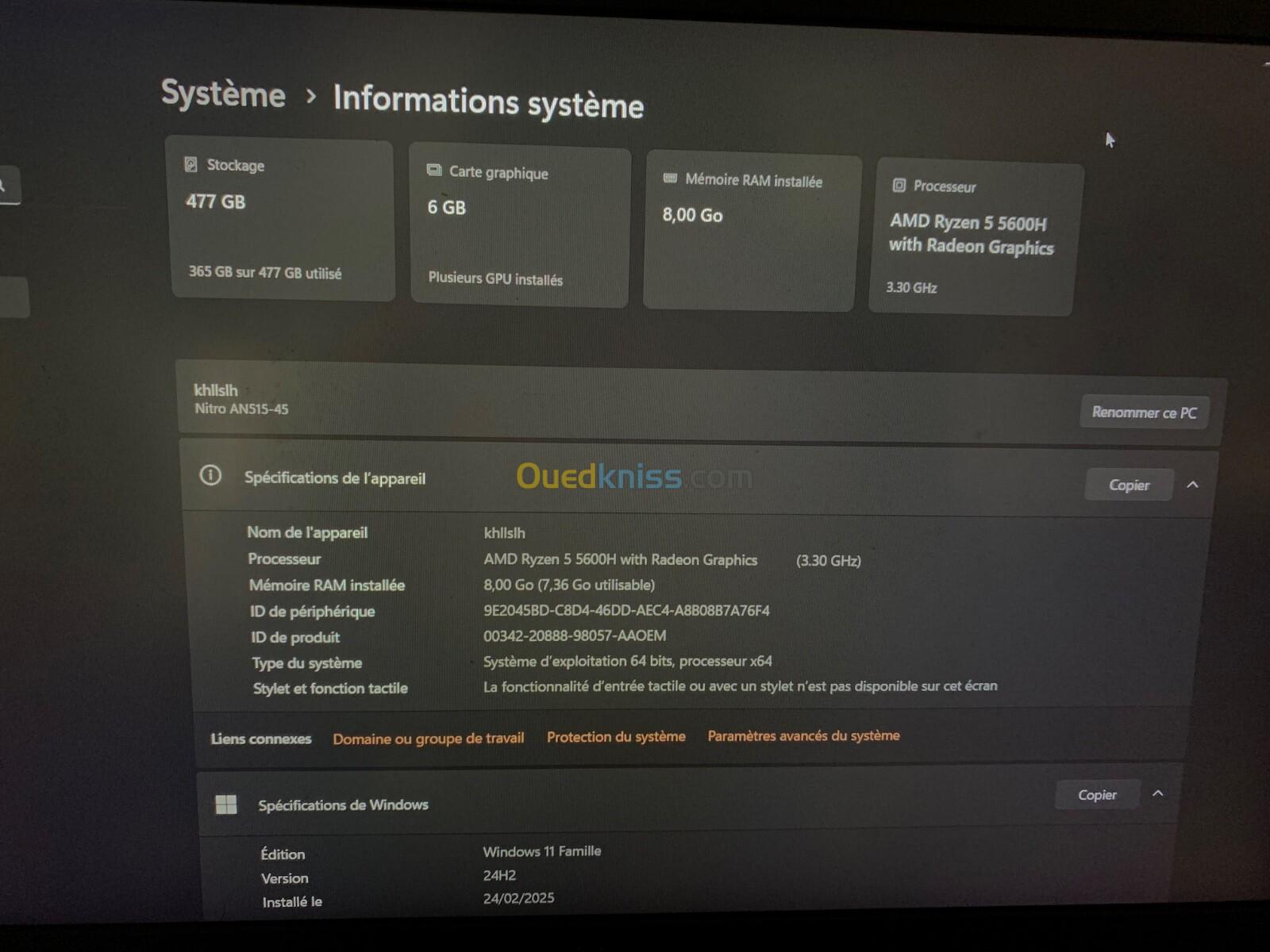Open the Protection du système link
Viewport: 1270px width, 952px height.
(616, 737)
